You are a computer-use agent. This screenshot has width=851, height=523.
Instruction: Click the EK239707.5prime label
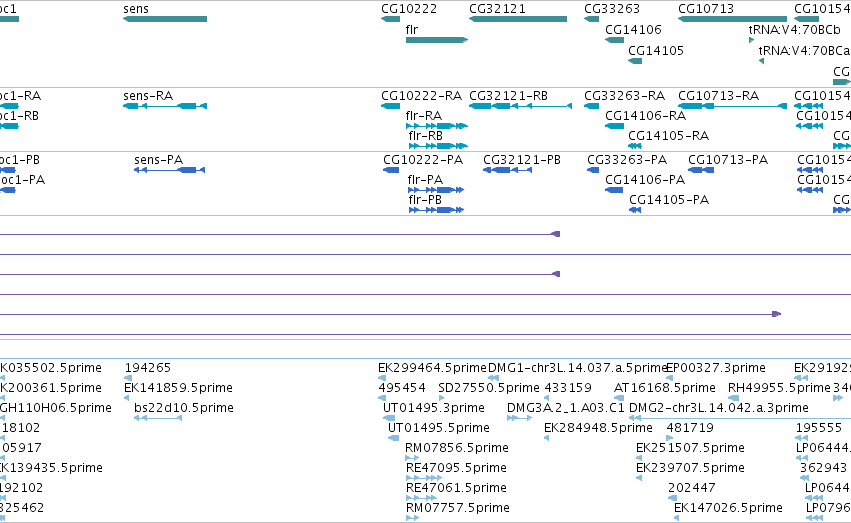(690, 468)
